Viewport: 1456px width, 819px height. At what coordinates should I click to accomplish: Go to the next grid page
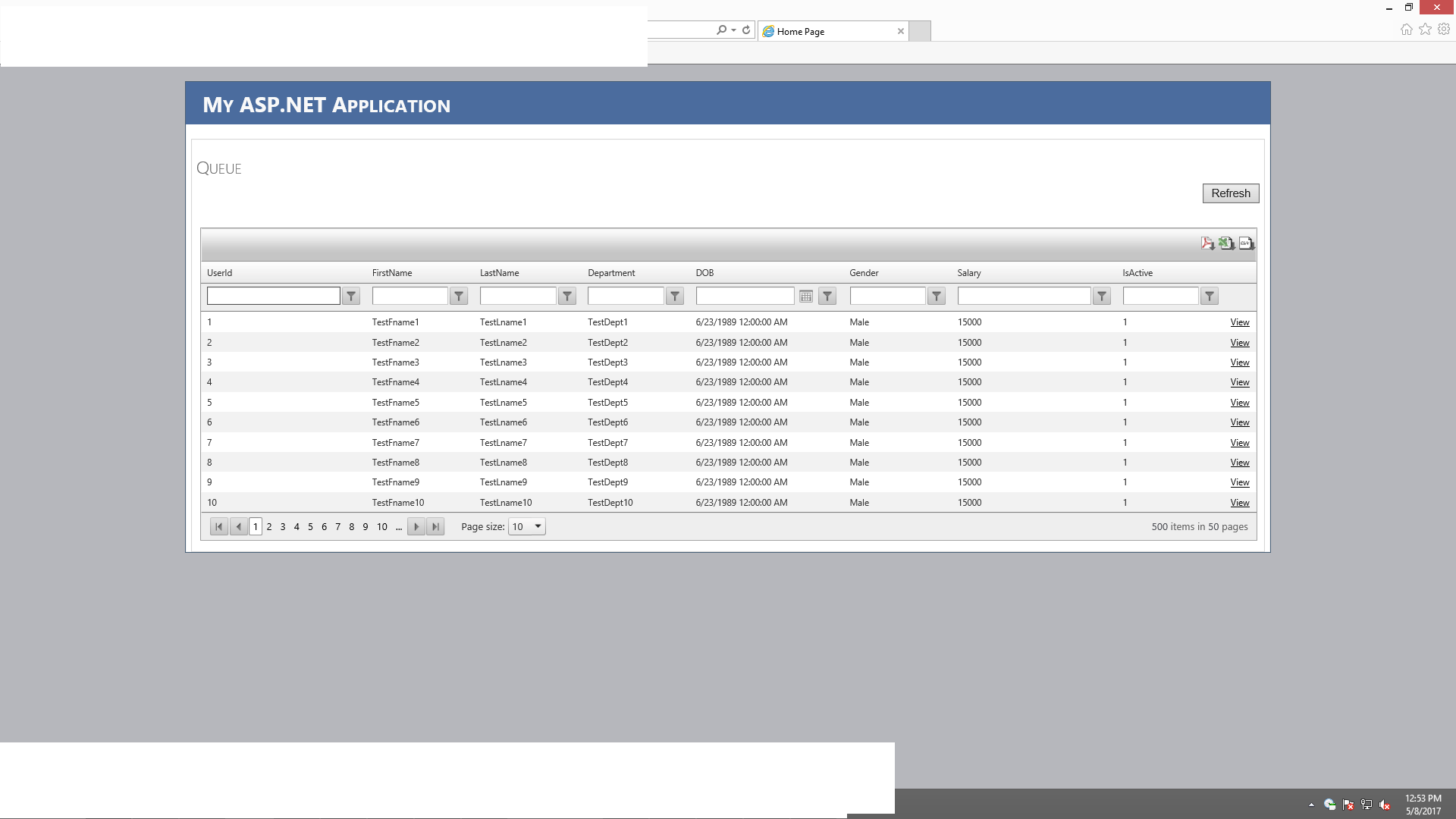tap(416, 527)
